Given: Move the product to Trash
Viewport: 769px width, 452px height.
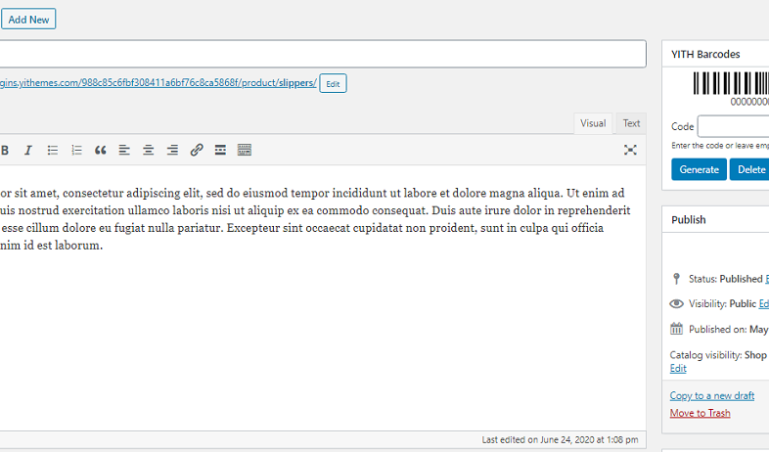Looking at the screenshot, I should pyautogui.click(x=700, y=413).
